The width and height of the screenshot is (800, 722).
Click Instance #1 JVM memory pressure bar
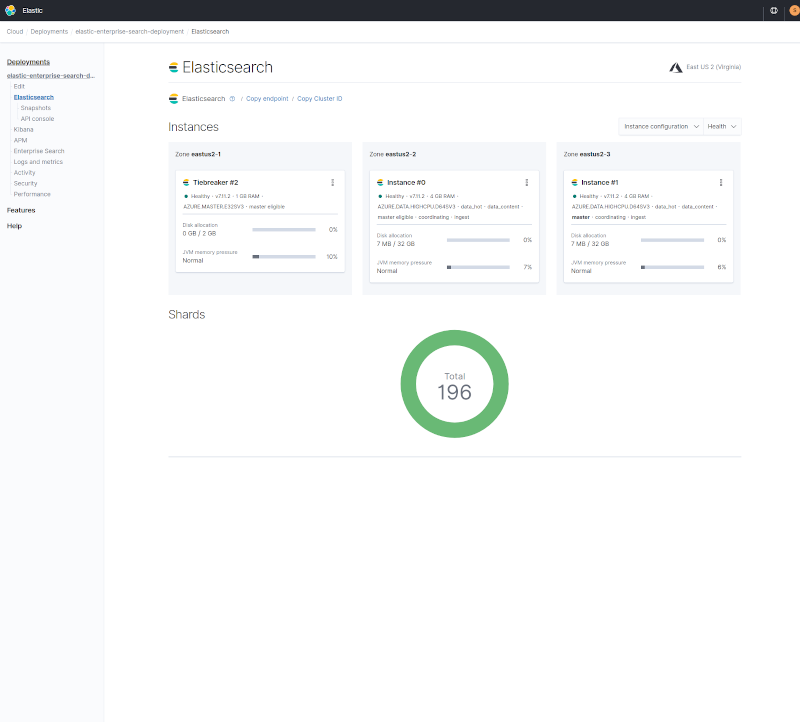672,267
